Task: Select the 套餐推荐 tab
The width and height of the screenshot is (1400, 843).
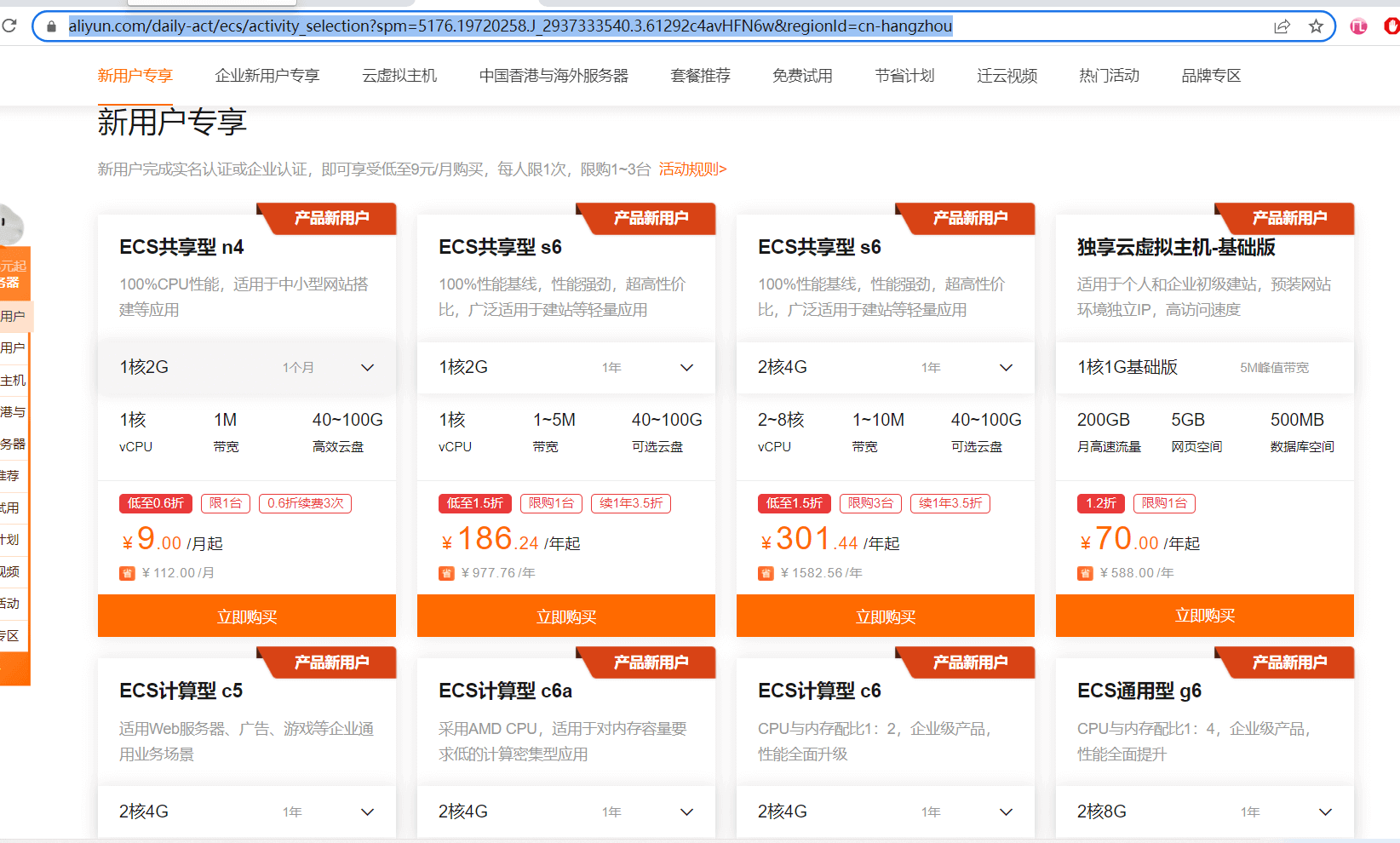Action: [x=700, y=76]
